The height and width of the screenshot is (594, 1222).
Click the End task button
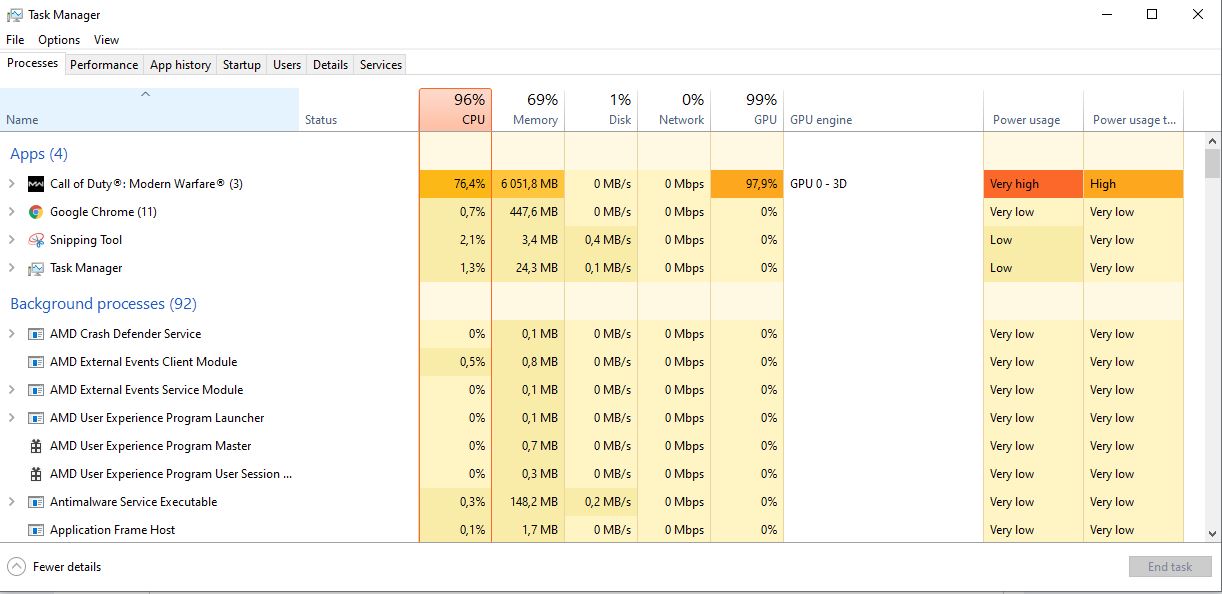(x=1170, y=567)
